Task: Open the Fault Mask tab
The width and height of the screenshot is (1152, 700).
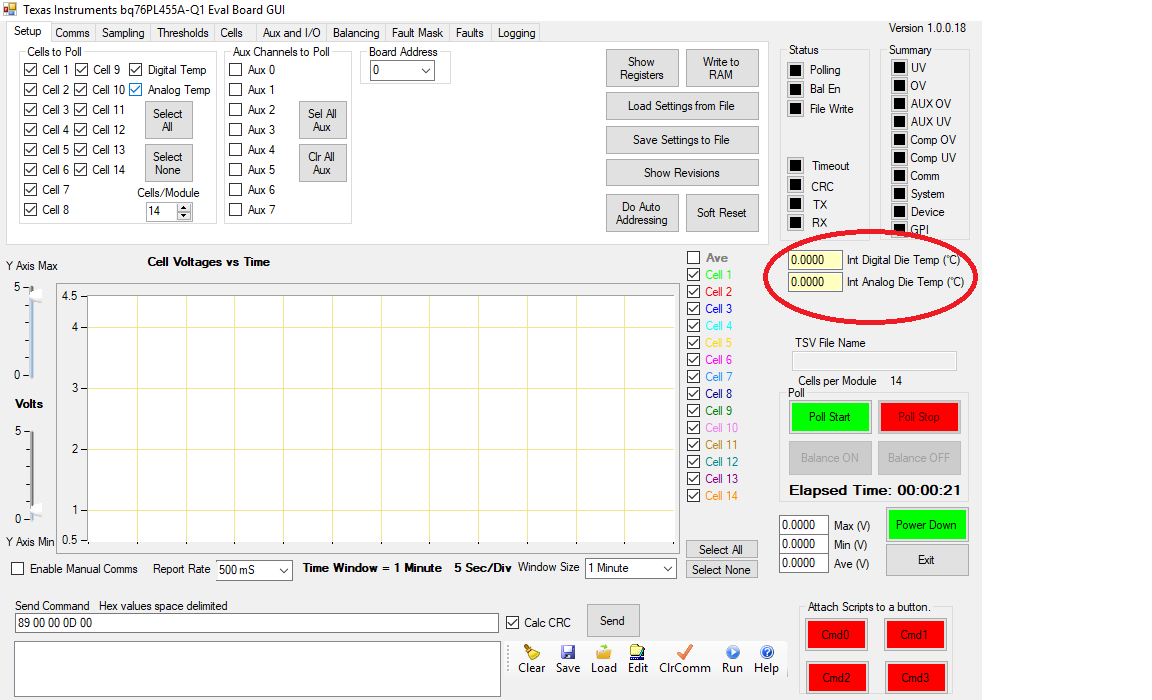Action: coord(417,32)
